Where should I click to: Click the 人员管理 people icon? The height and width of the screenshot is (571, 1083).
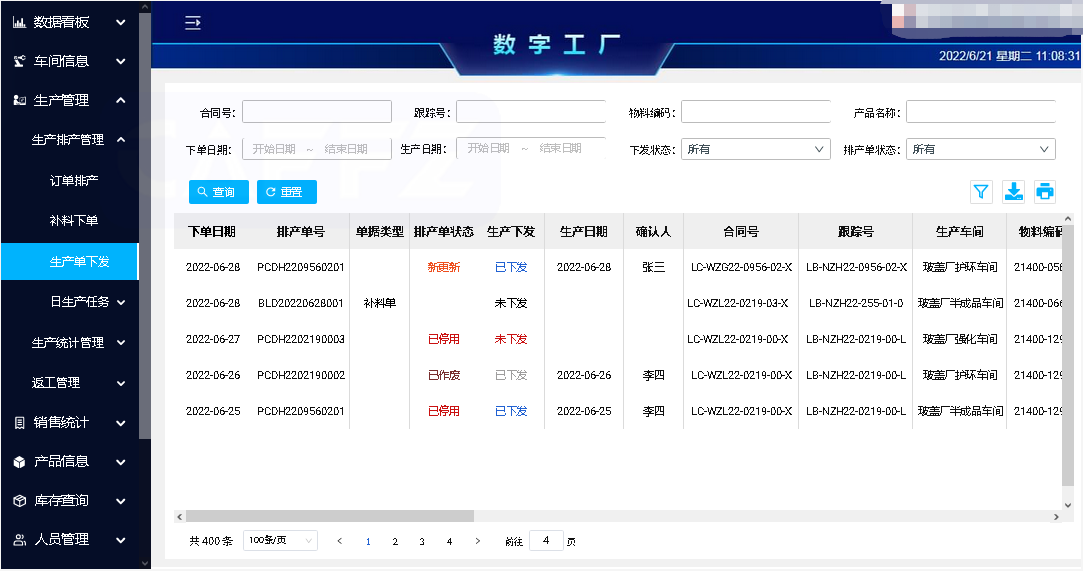coord(19,540)
